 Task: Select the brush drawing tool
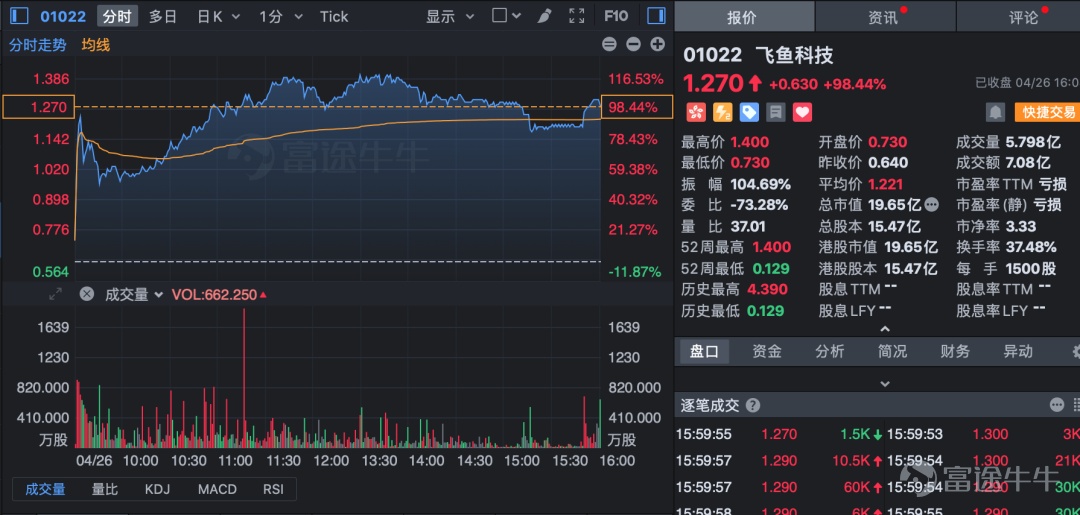[545, 16]
